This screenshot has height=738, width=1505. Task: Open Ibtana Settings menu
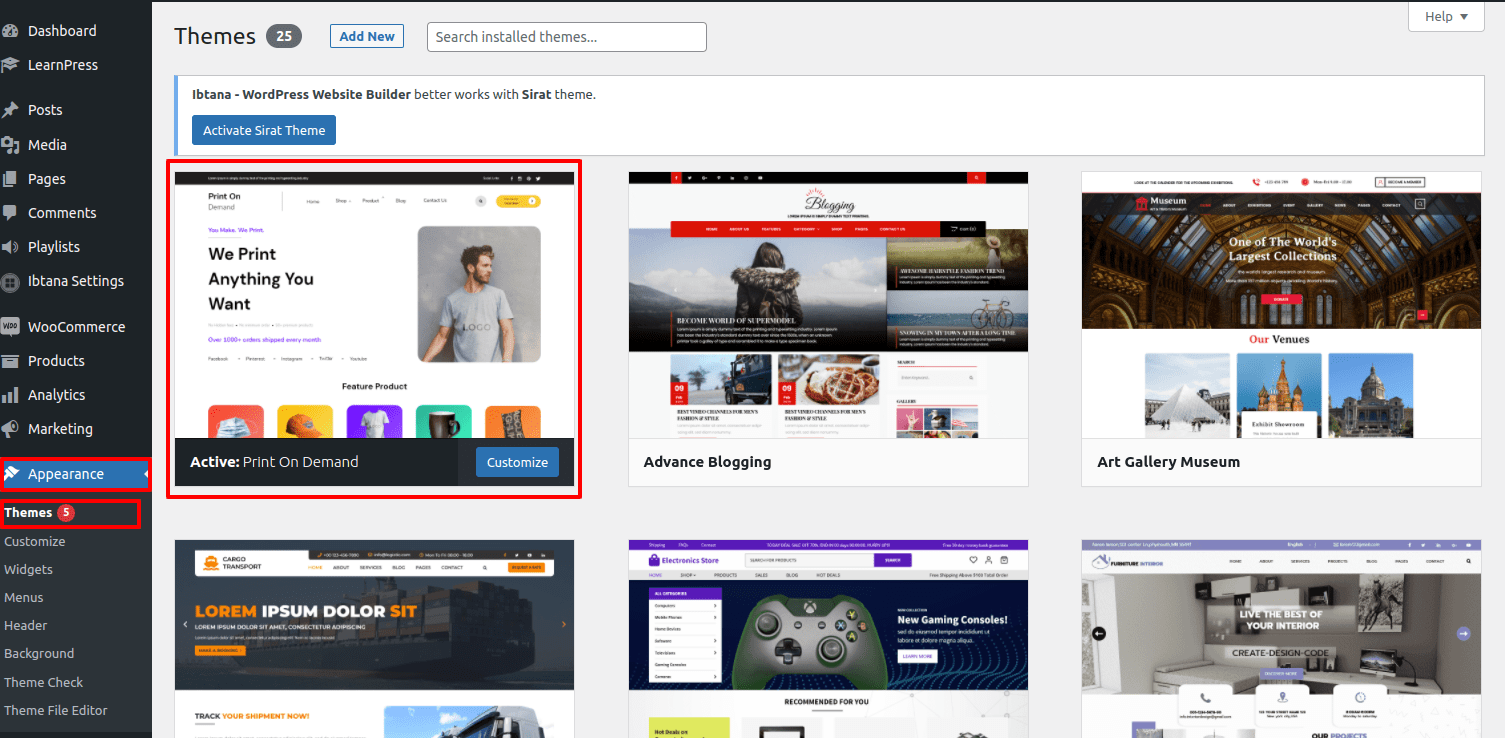[x=76, y=281]
